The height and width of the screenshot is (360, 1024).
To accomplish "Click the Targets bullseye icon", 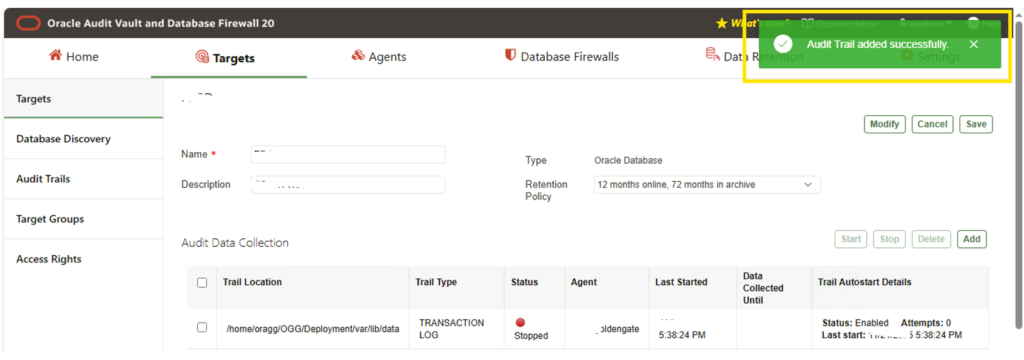I will coord(202,57).
